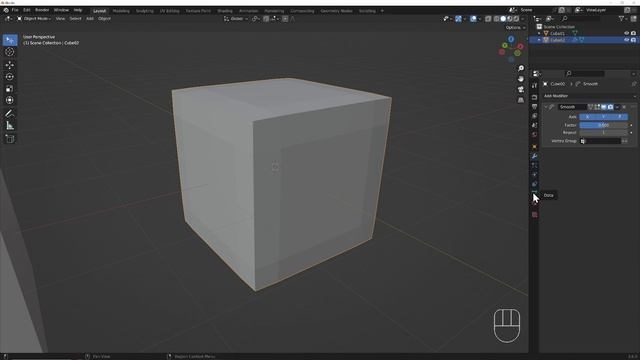The height and width of the screenshot is (360, 640).
Task: Activate the 3D Cursor tool
Action: [x=10, y=52]
